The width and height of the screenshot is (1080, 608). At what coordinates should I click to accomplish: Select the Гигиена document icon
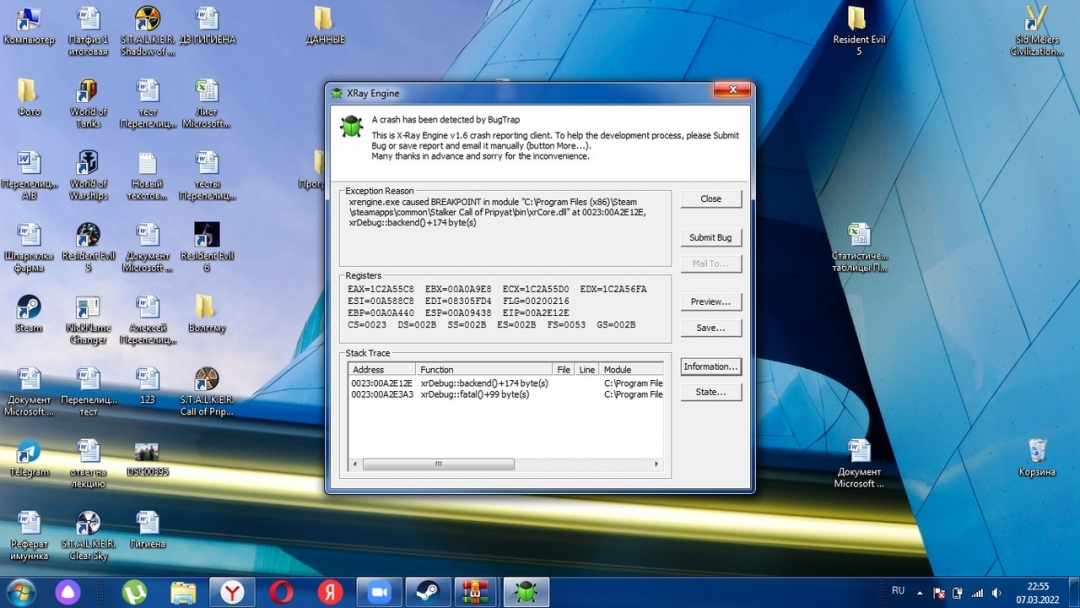[147, 530]
